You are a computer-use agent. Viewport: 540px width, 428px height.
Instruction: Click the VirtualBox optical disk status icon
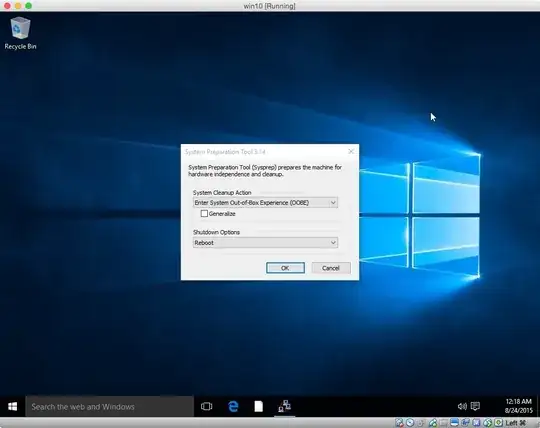coord(410,422)
